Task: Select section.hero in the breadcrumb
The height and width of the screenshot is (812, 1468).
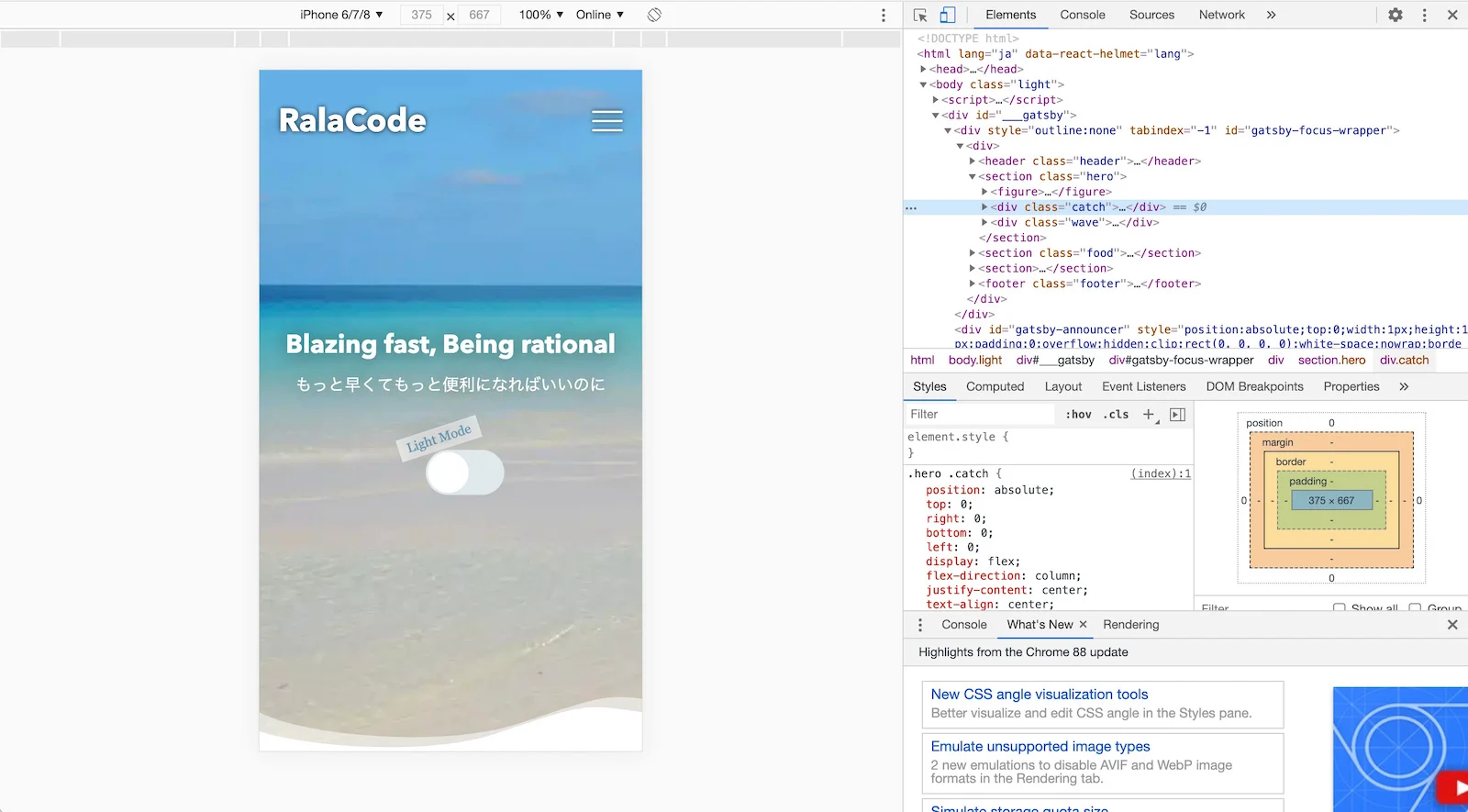Action: point(1331,360)
